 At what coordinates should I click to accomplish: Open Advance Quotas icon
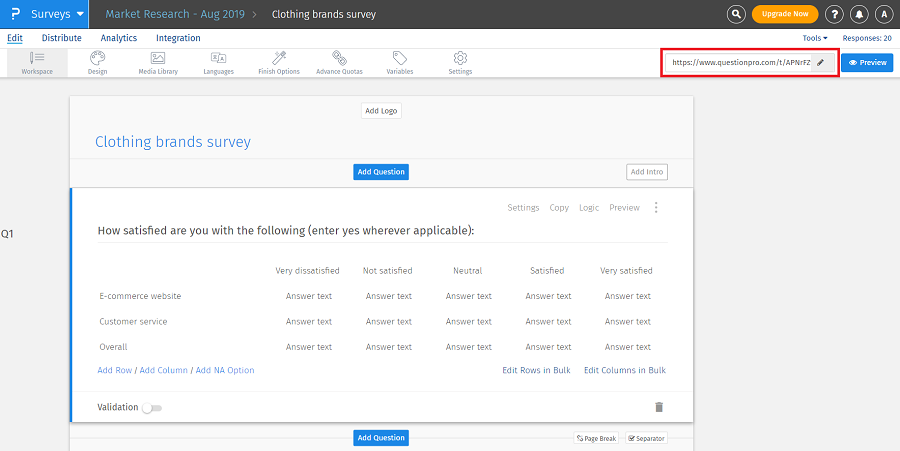click(x=339, y=58)
